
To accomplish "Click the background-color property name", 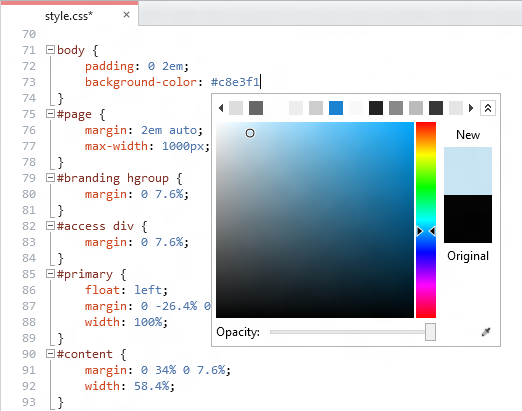I will (x=141, y=82).
